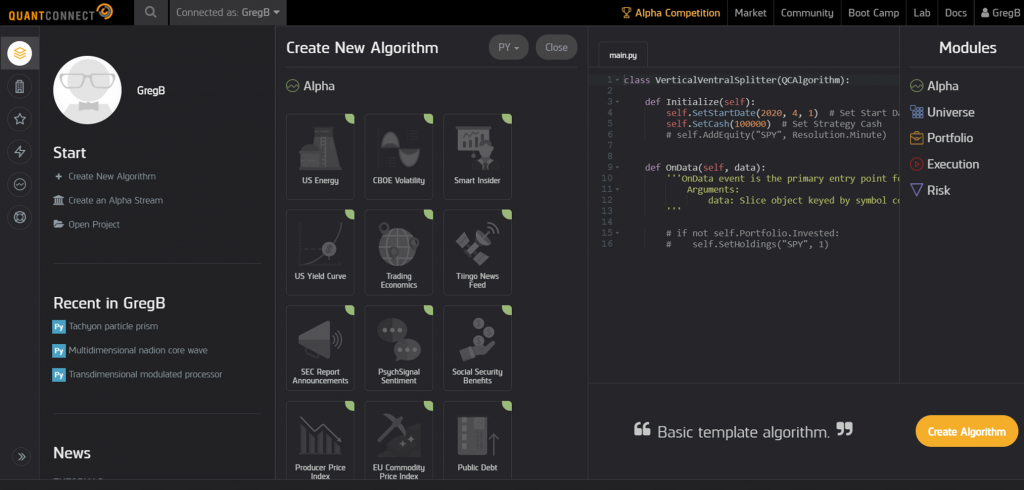Image resolution: width=1024 pixels, height=490 pixels.
Task: Click the 'def OnData(self, data):' code line
Action: [x=705, y=167]
